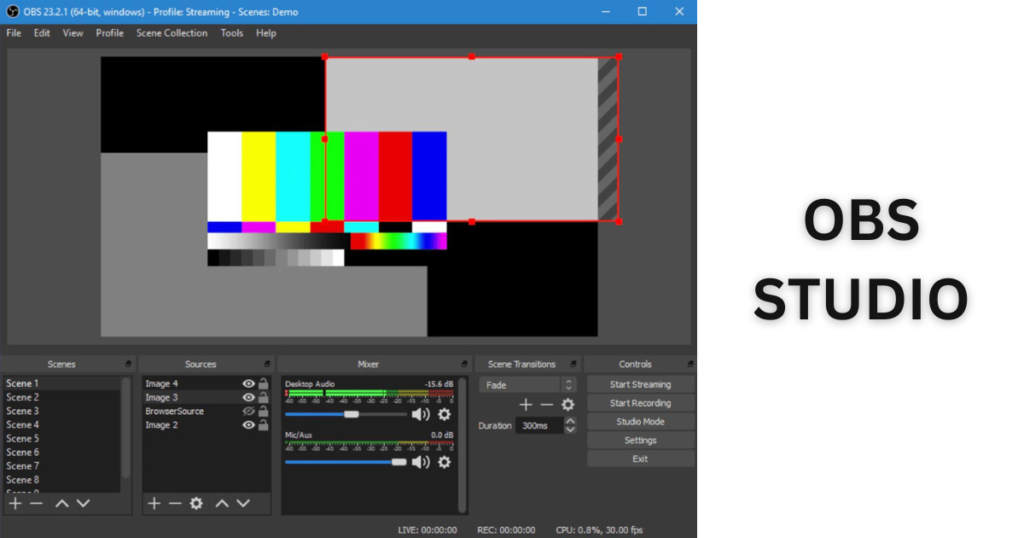Undock the Sources panel
Screen dimensions: 1024x538
click(x=267, y=364)
